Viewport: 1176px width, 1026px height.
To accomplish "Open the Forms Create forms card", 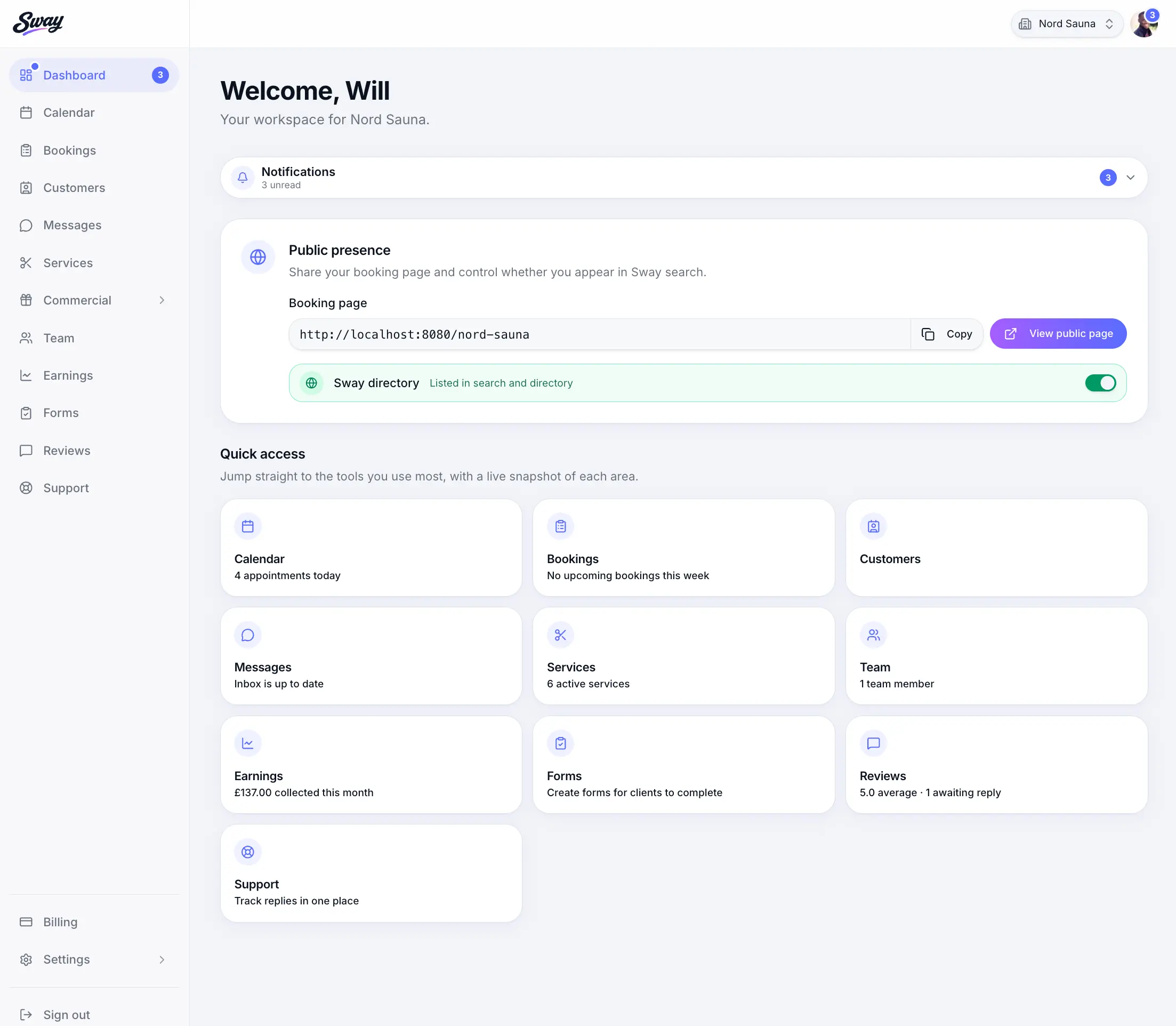I will tap(683, 764).
